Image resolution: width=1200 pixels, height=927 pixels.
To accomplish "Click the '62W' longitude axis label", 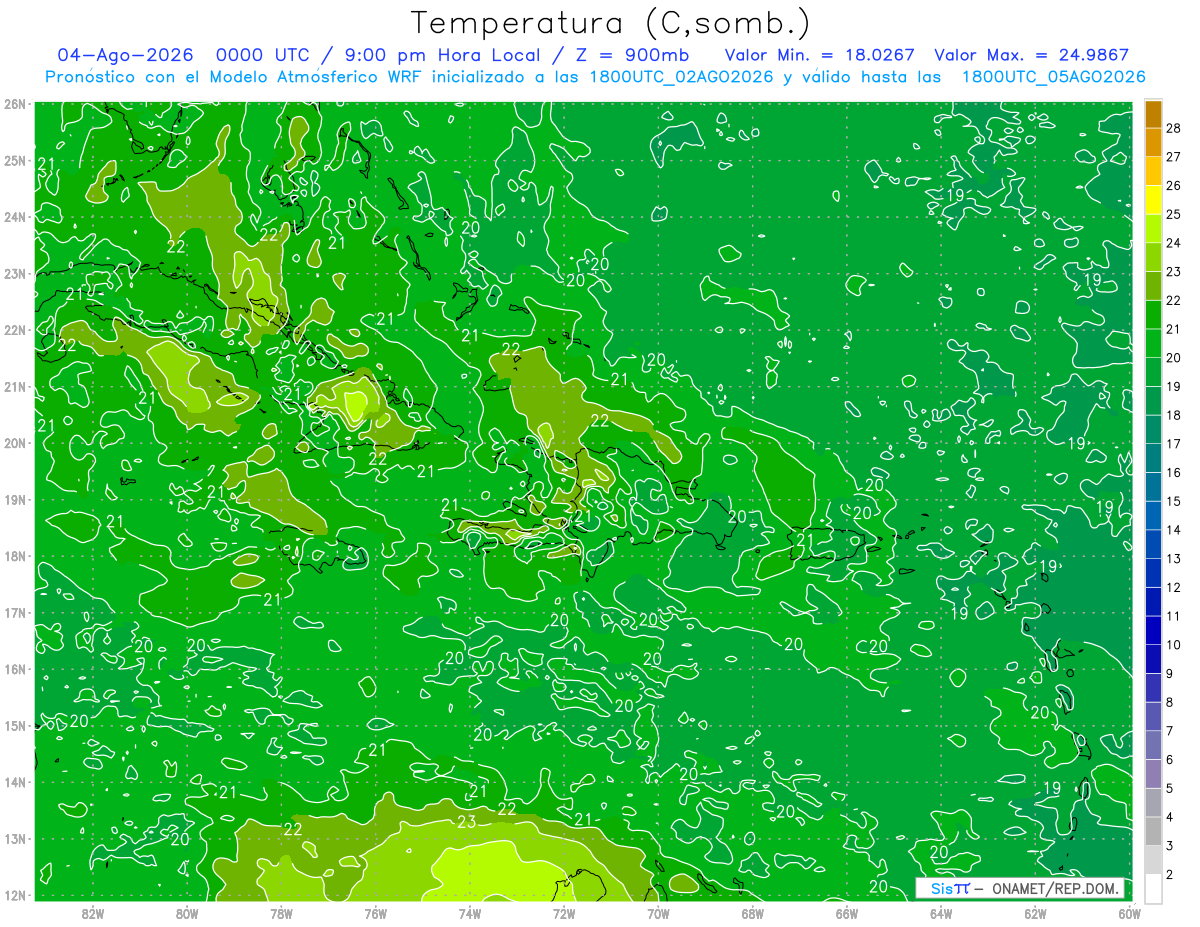I will pos(1036,914).
